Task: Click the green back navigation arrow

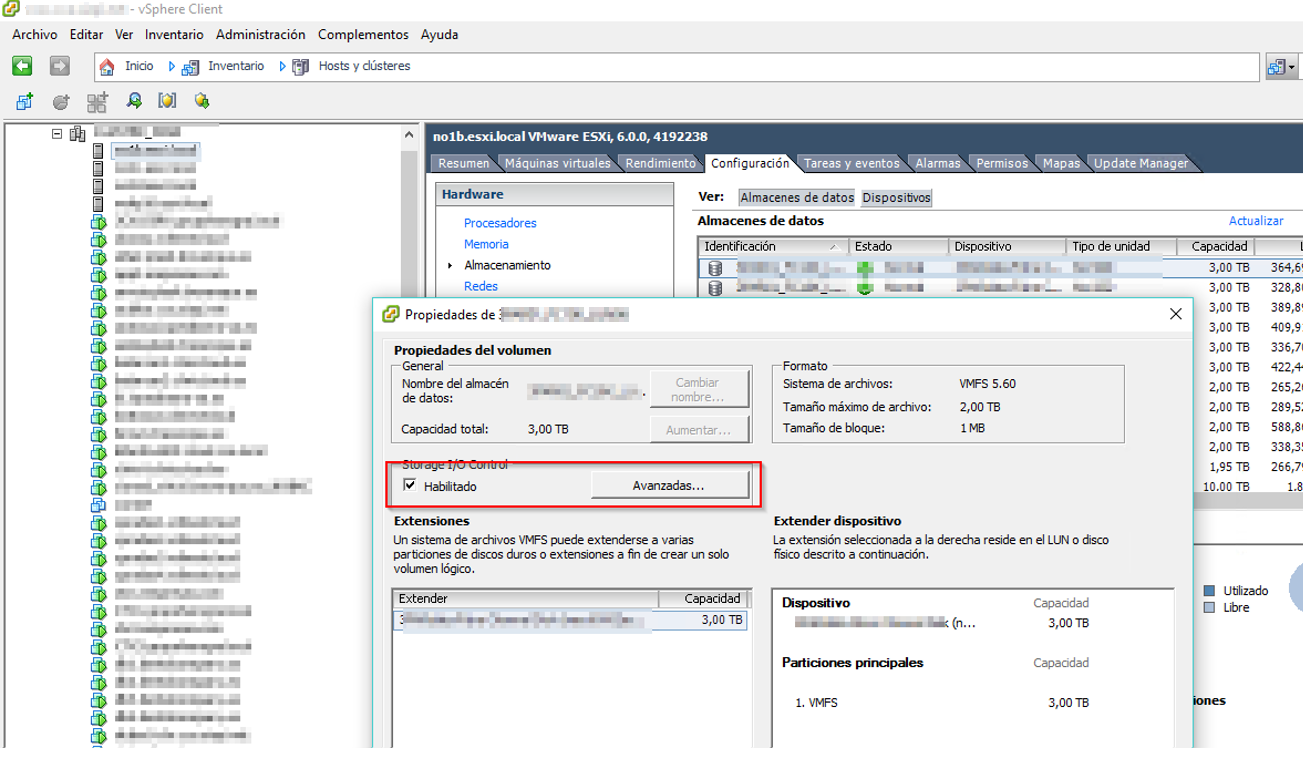Action: pos(22,66)
